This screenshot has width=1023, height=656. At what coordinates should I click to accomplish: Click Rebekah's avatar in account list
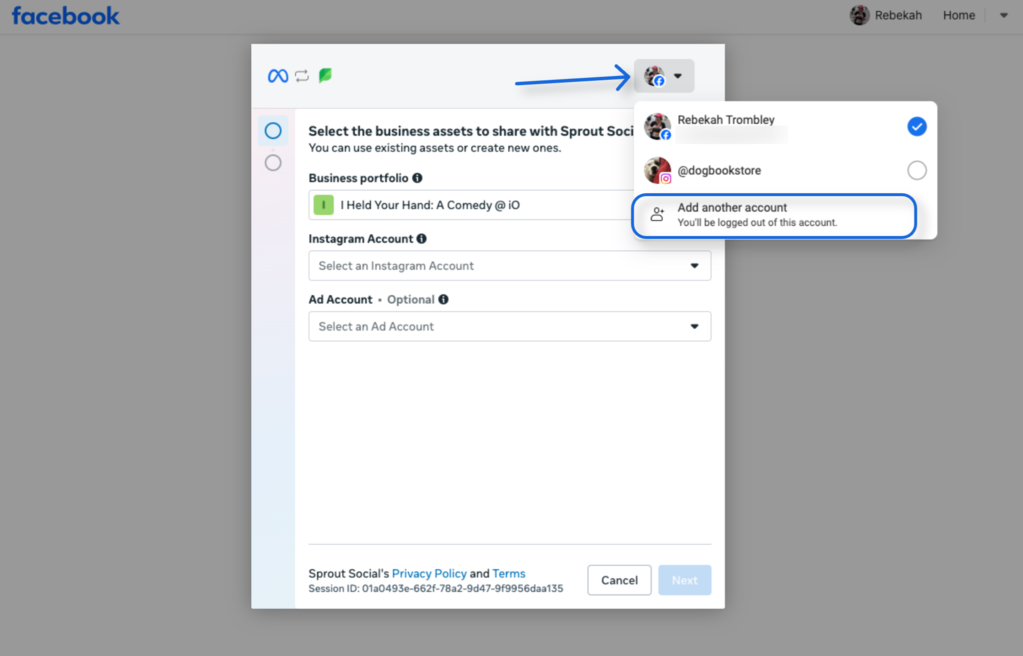point(657,127)
